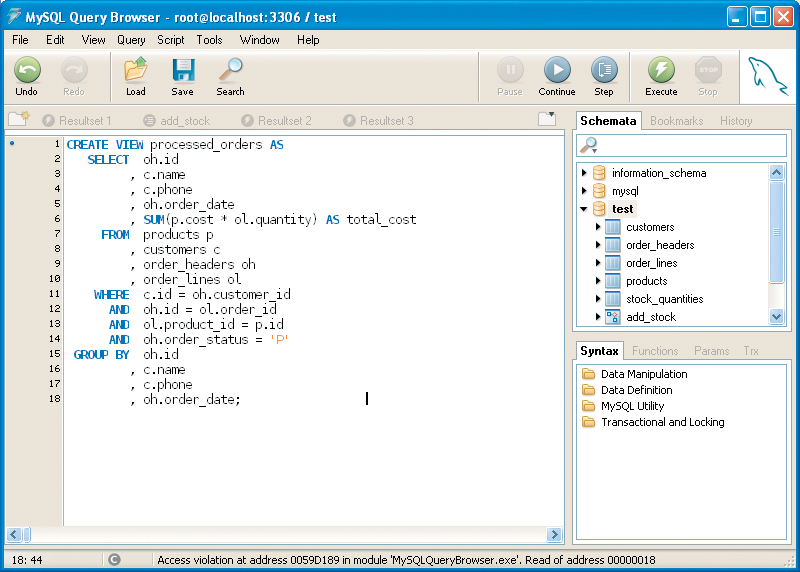
Task: Open Transactional and Locking folder
Action: [x=654, y=422]
